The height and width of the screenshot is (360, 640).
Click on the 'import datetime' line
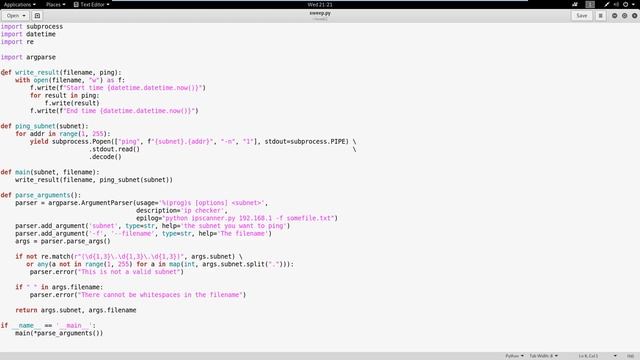click(x=28, y=34)
